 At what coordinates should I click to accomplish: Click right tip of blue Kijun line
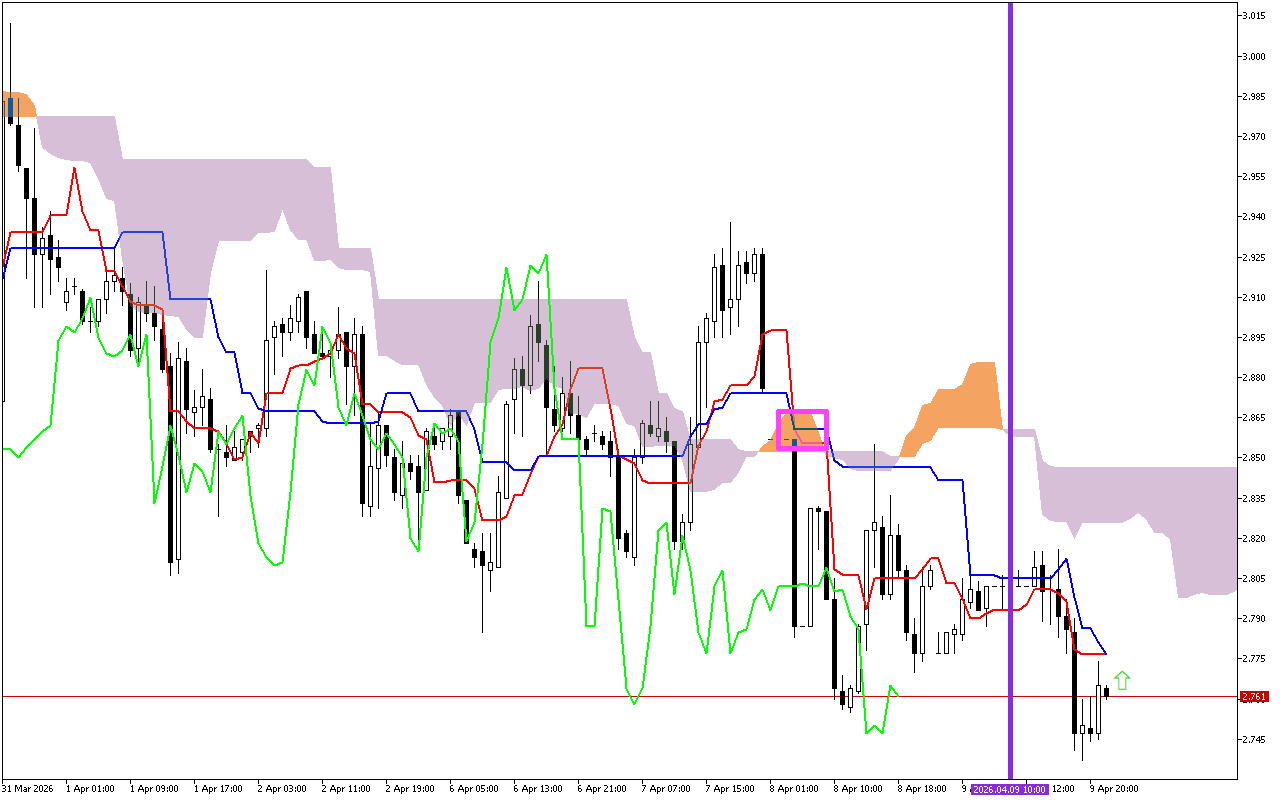coord(1105,653)
